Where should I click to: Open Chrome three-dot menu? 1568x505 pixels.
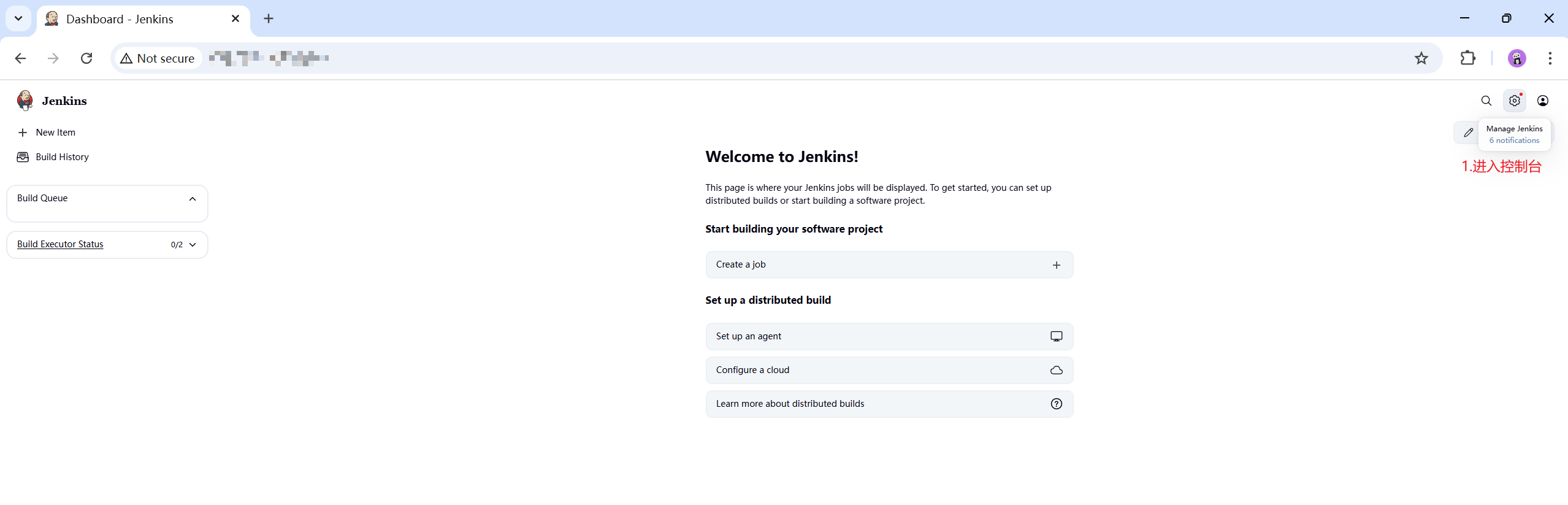point(1550,58)
